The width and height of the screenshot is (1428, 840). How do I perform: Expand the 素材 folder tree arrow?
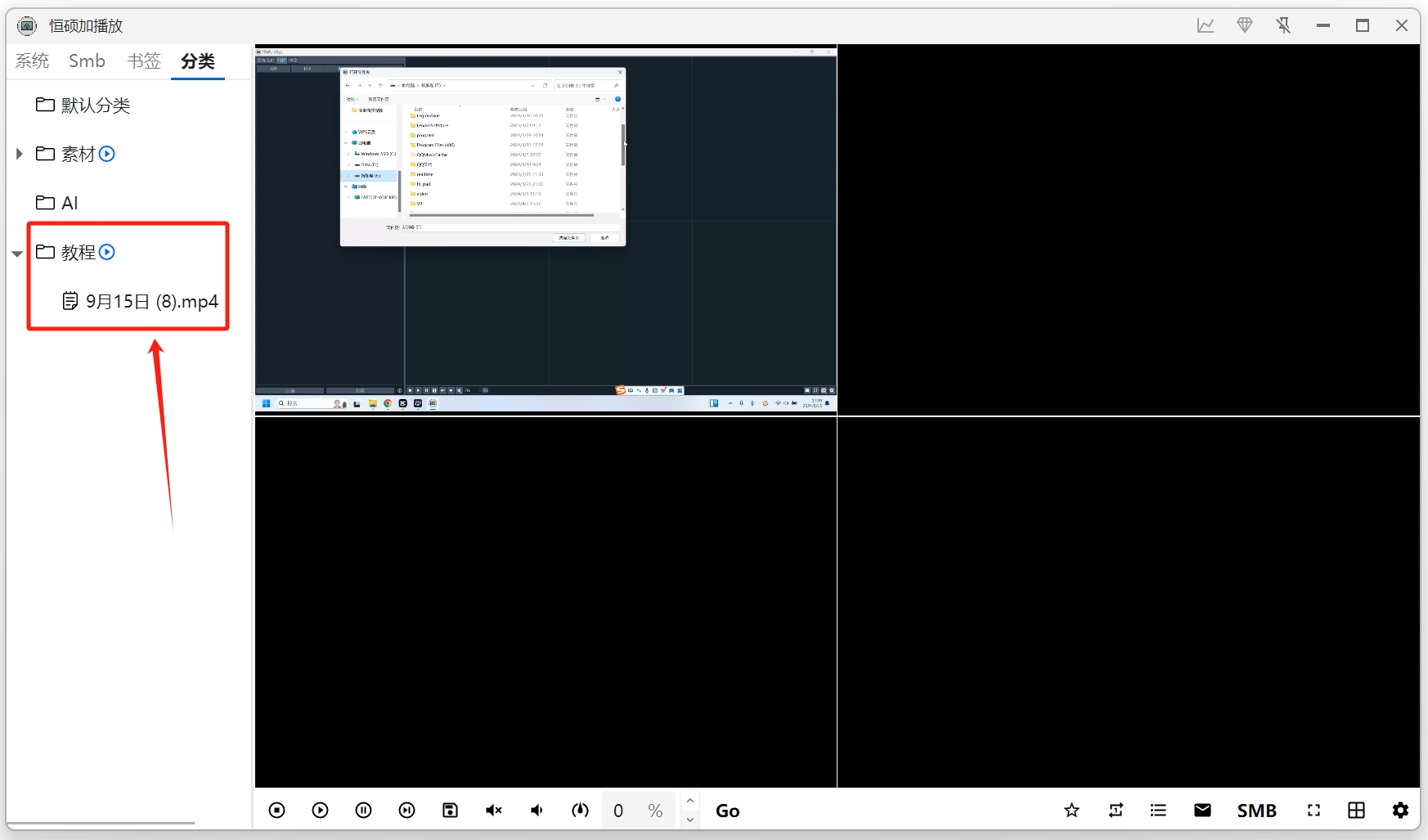[x=20, y=154]
